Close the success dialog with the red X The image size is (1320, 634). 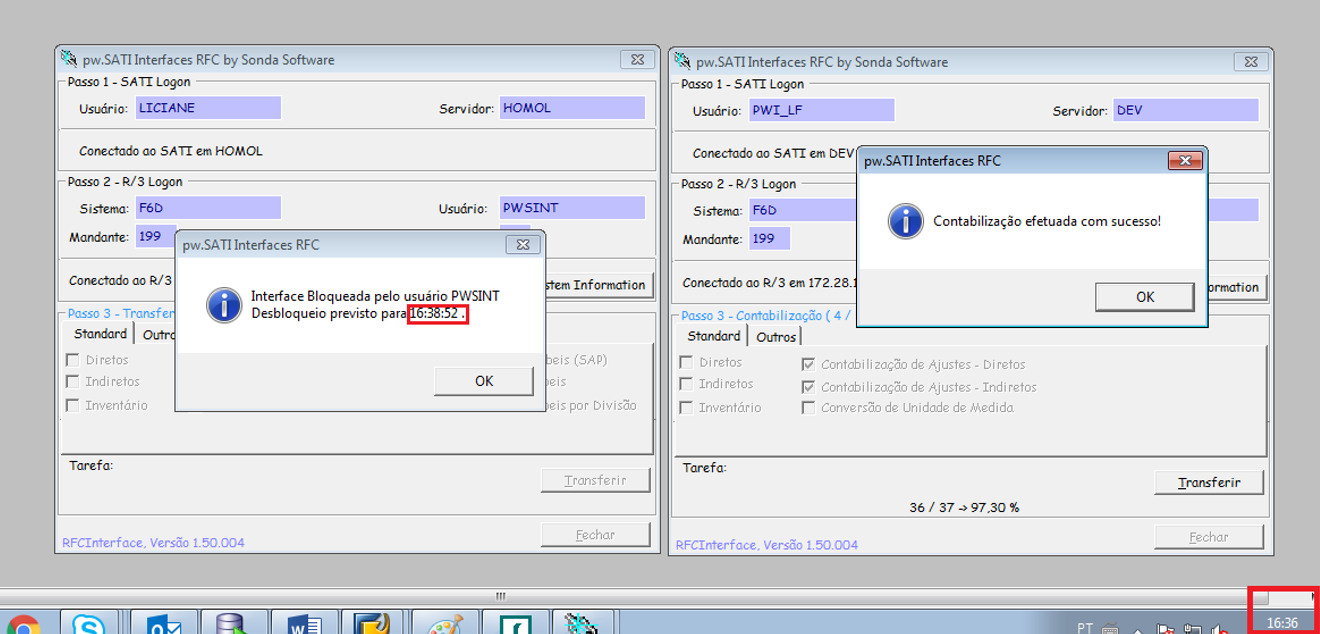[1185, 160]
